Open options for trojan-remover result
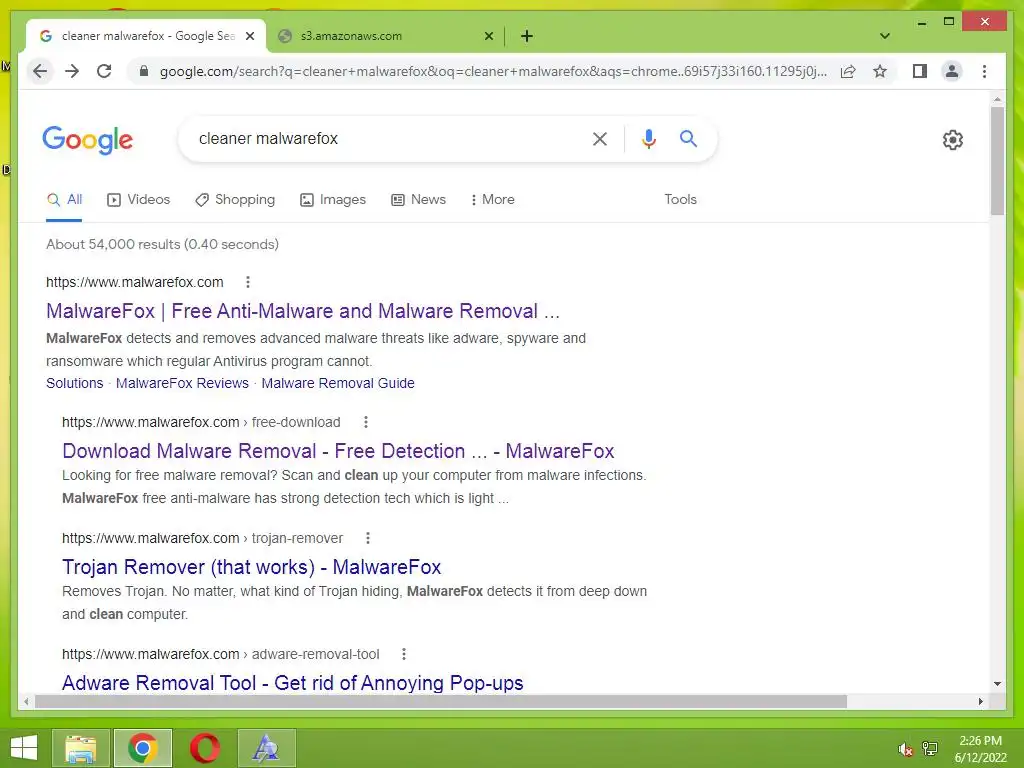 368,538
